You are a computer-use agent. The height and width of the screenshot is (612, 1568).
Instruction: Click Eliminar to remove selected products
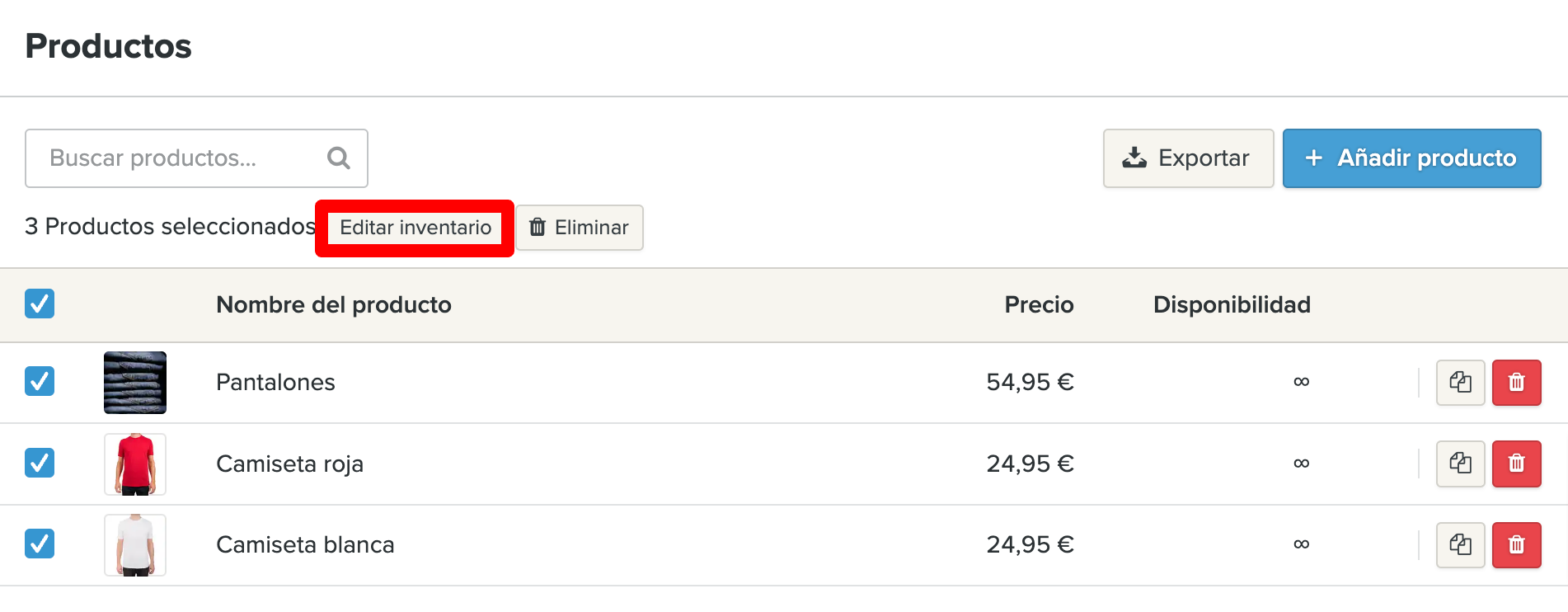tap(580, 228)
